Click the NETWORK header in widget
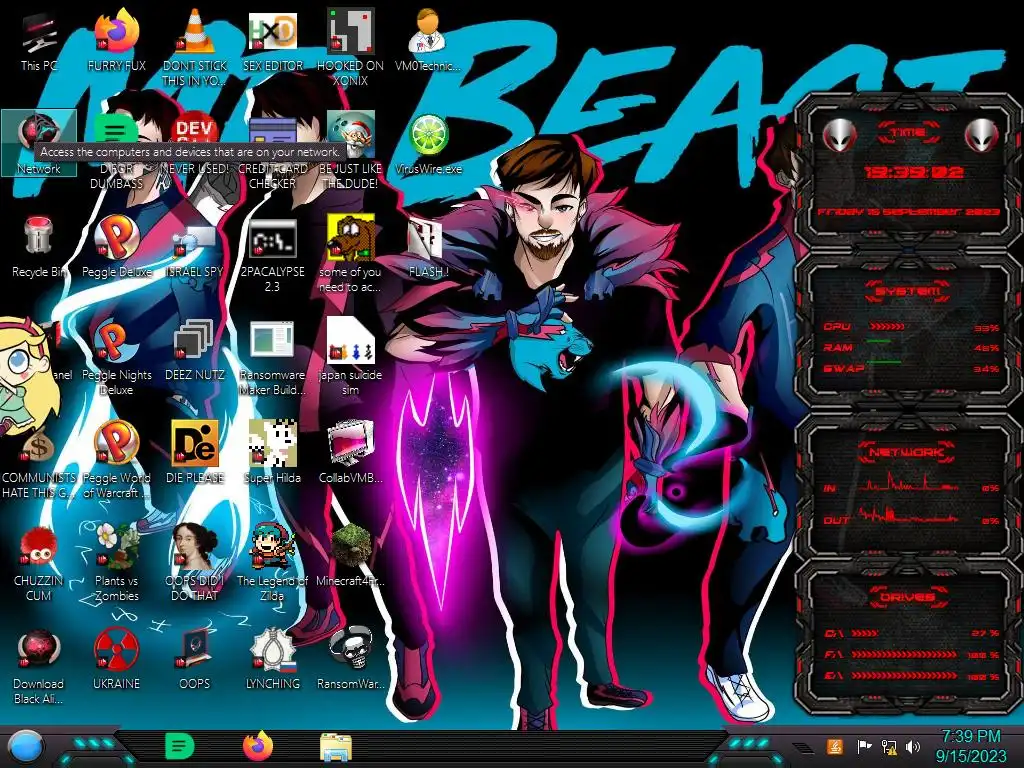 907,452
